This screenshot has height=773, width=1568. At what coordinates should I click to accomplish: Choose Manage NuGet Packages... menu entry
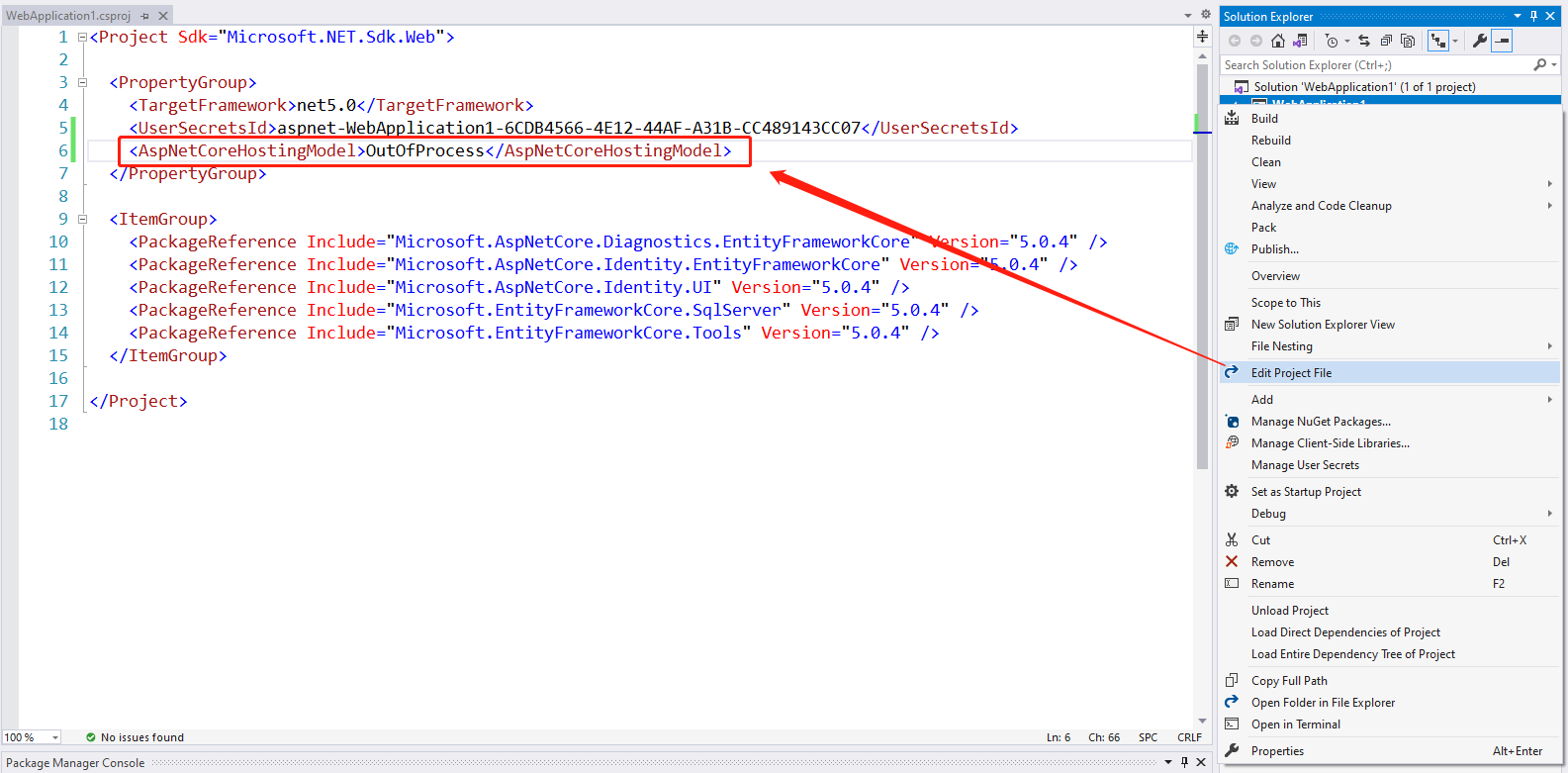[x=1321, y=422]
